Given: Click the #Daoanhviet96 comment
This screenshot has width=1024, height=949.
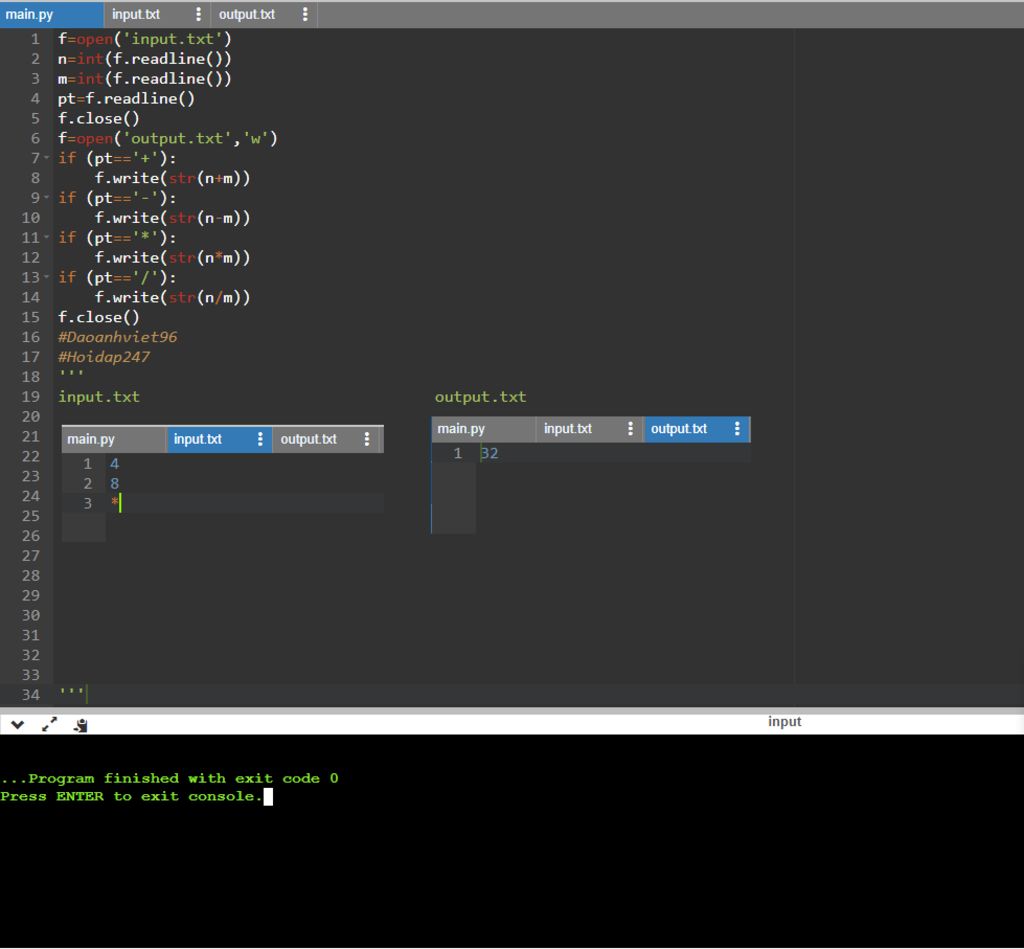Looking at the screenshot, I should (118, 337).
